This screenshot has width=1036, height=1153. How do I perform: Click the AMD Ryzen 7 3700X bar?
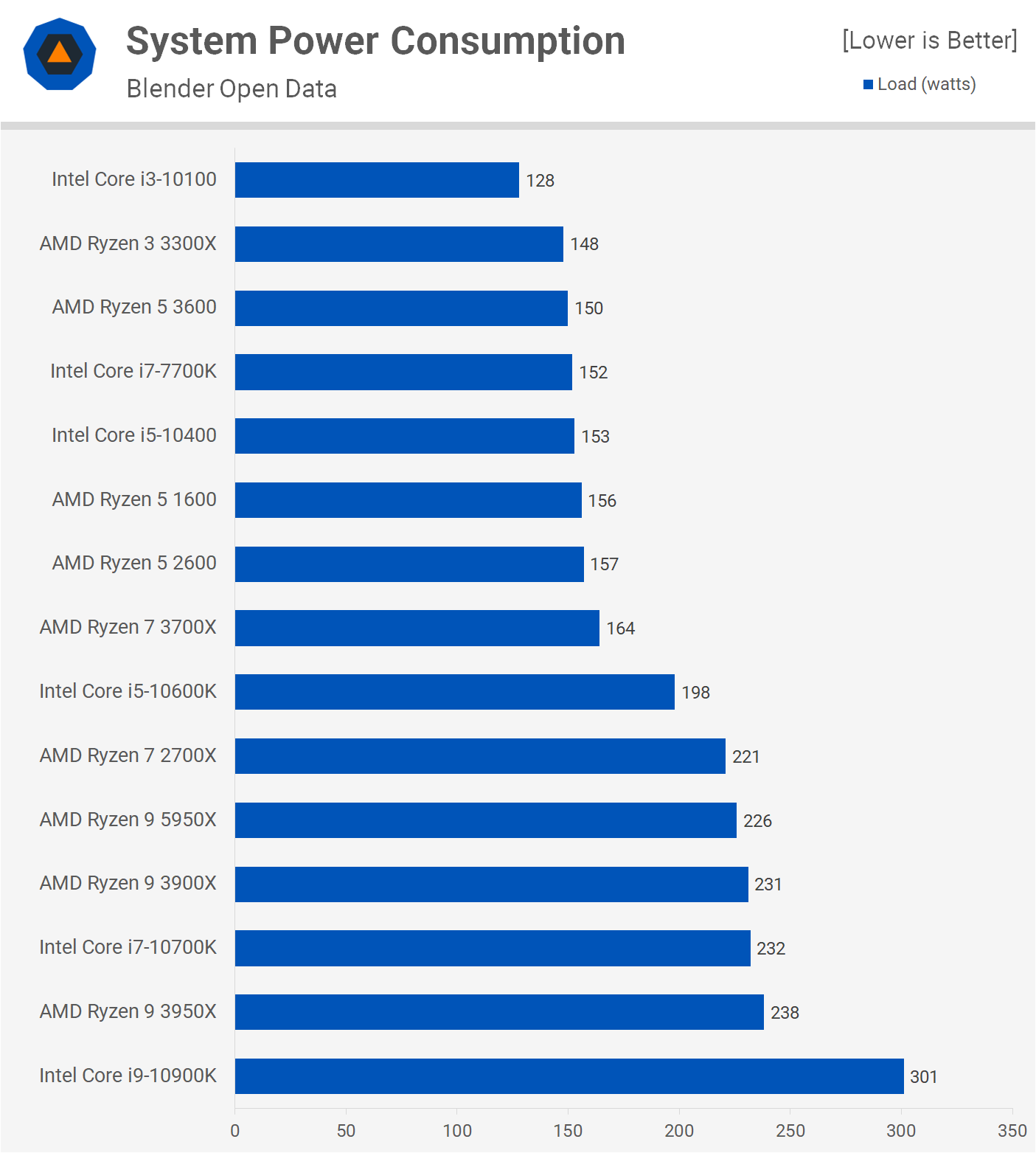[417, 628]
